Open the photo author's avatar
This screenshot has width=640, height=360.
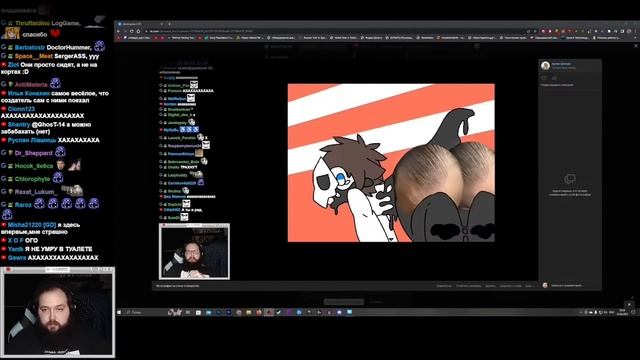pos(545,65)
